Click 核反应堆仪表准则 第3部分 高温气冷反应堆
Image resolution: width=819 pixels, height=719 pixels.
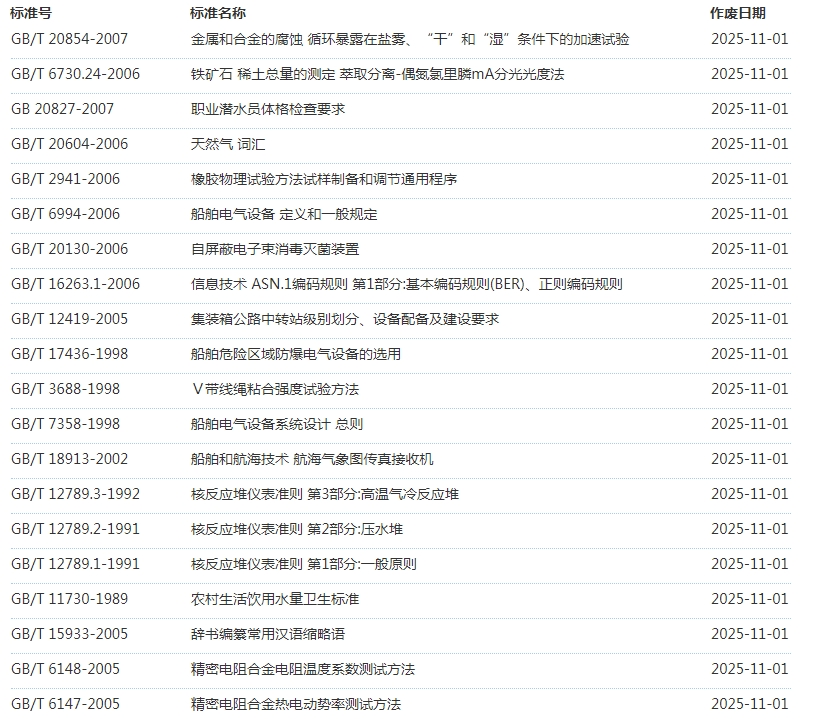click(324, 494)
